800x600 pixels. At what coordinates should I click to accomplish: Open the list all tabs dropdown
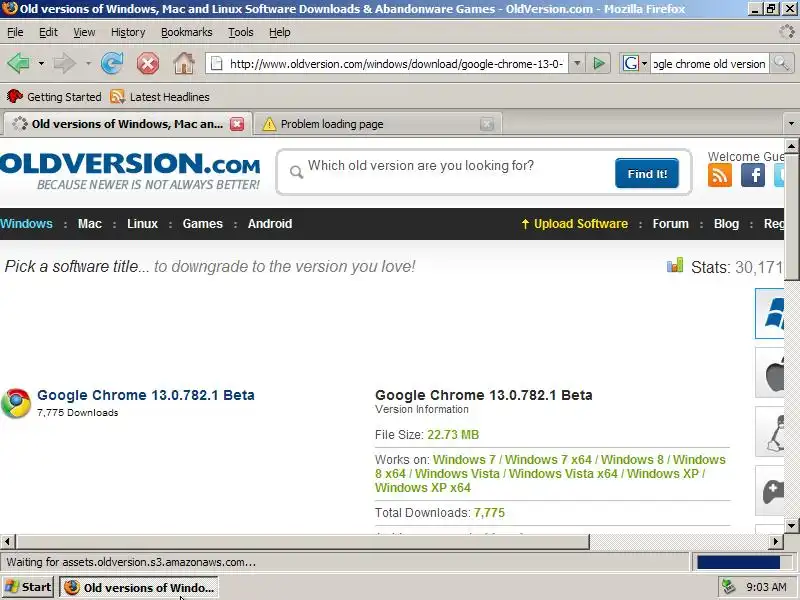point(791,123)
